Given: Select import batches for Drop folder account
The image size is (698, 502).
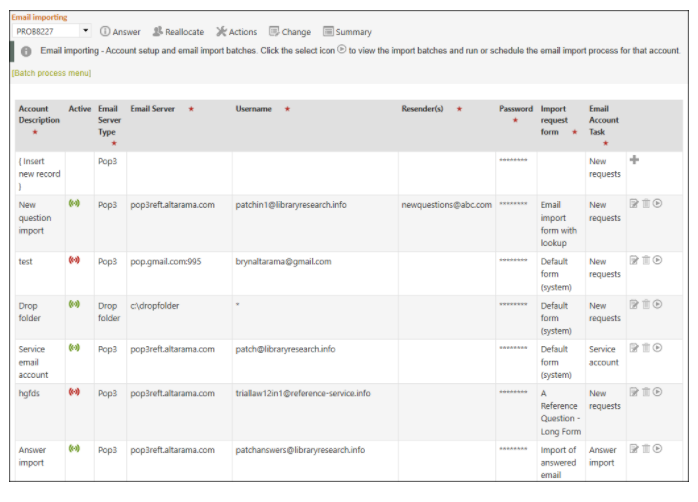Looking at the screenshot, I should click(x=657, y=304).
